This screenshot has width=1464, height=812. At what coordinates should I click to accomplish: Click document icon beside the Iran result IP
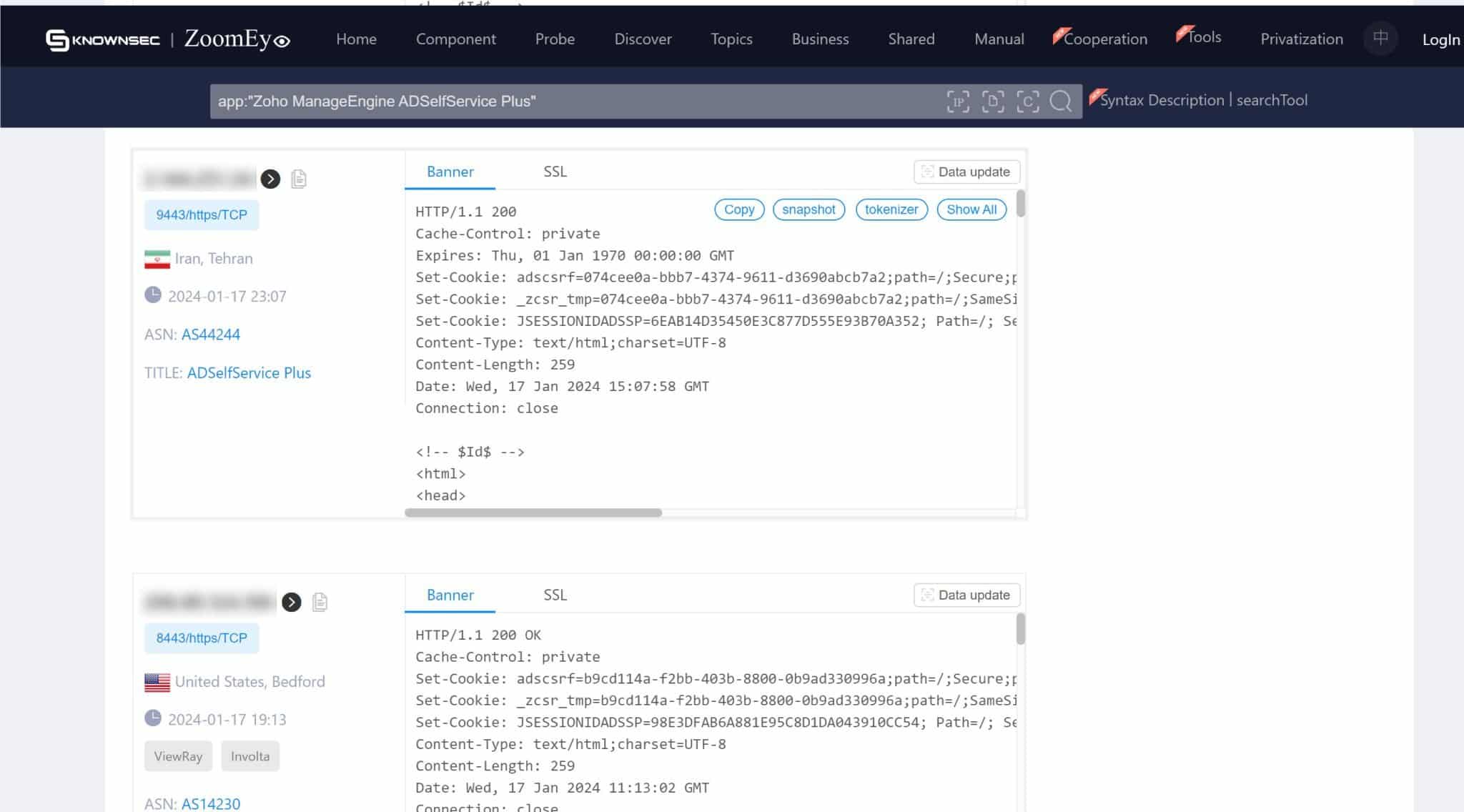click(x=299, y=179)
